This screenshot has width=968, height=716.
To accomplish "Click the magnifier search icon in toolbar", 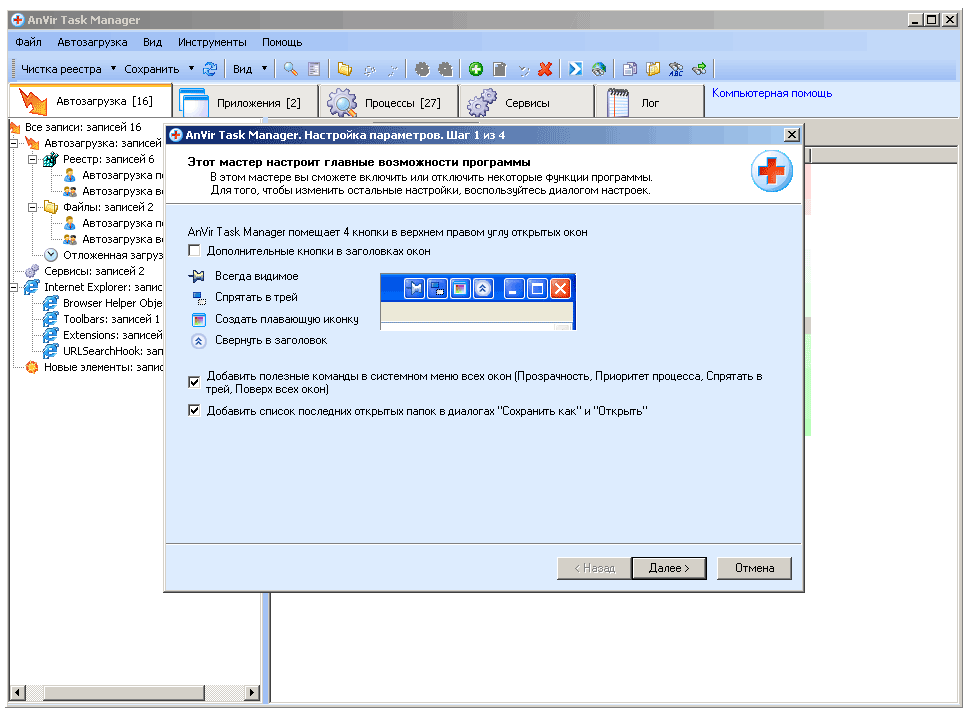I will point(290,69).
